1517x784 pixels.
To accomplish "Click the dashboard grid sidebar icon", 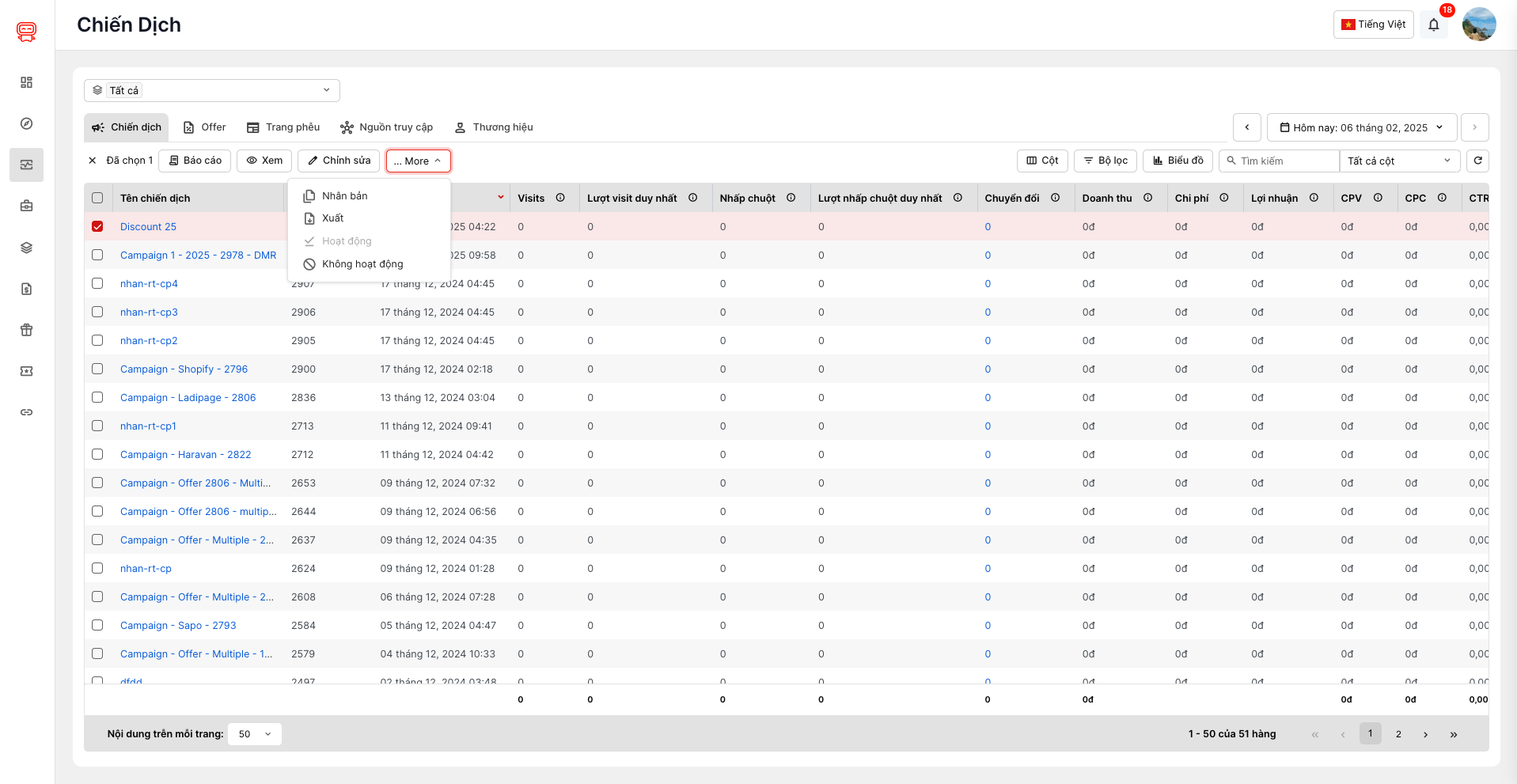I will [x=26, y=82].
